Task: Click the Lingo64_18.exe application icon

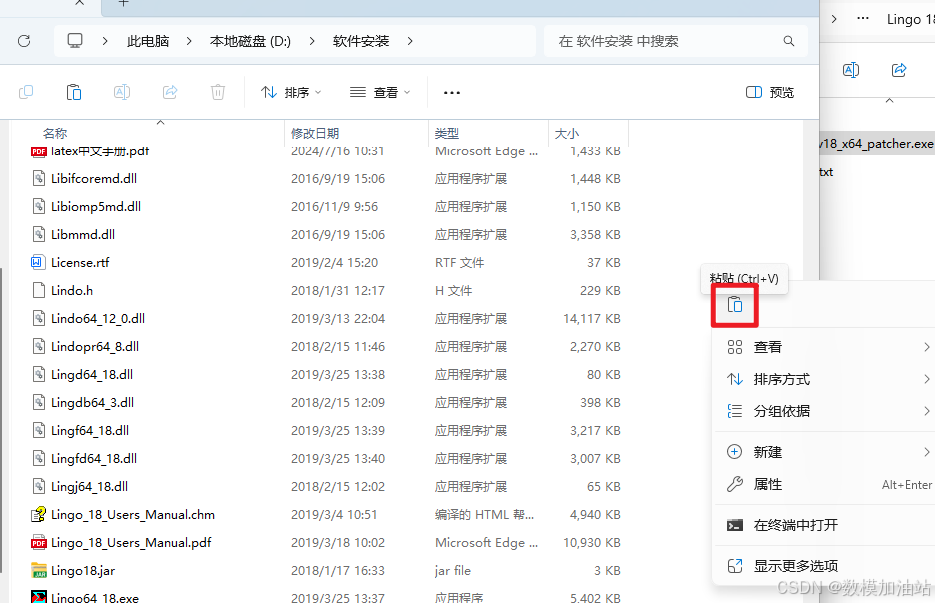Action: coord(39,597)
